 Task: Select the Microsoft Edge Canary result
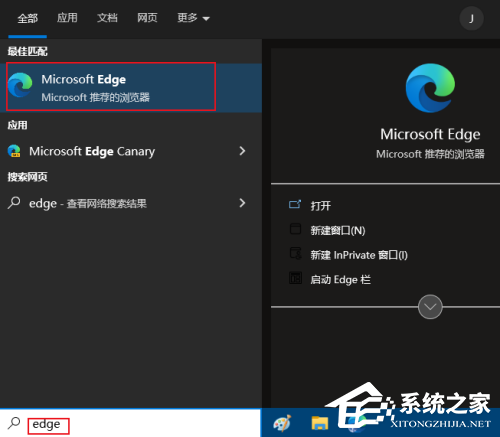coord(131,151)
